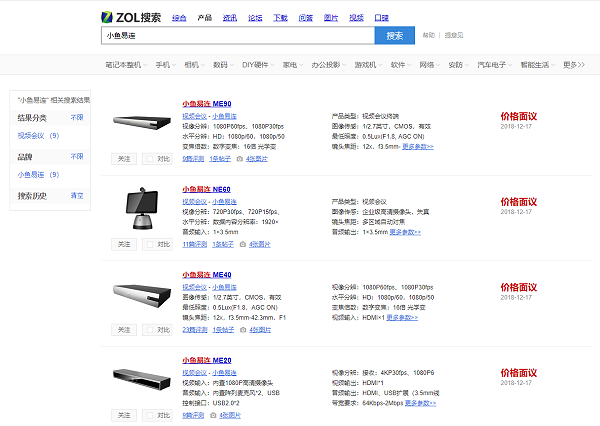The width and height of the screenshot is (600, 426).
Task: Open the 小鱼易连 NE60 product title
Action: (206, 189)
